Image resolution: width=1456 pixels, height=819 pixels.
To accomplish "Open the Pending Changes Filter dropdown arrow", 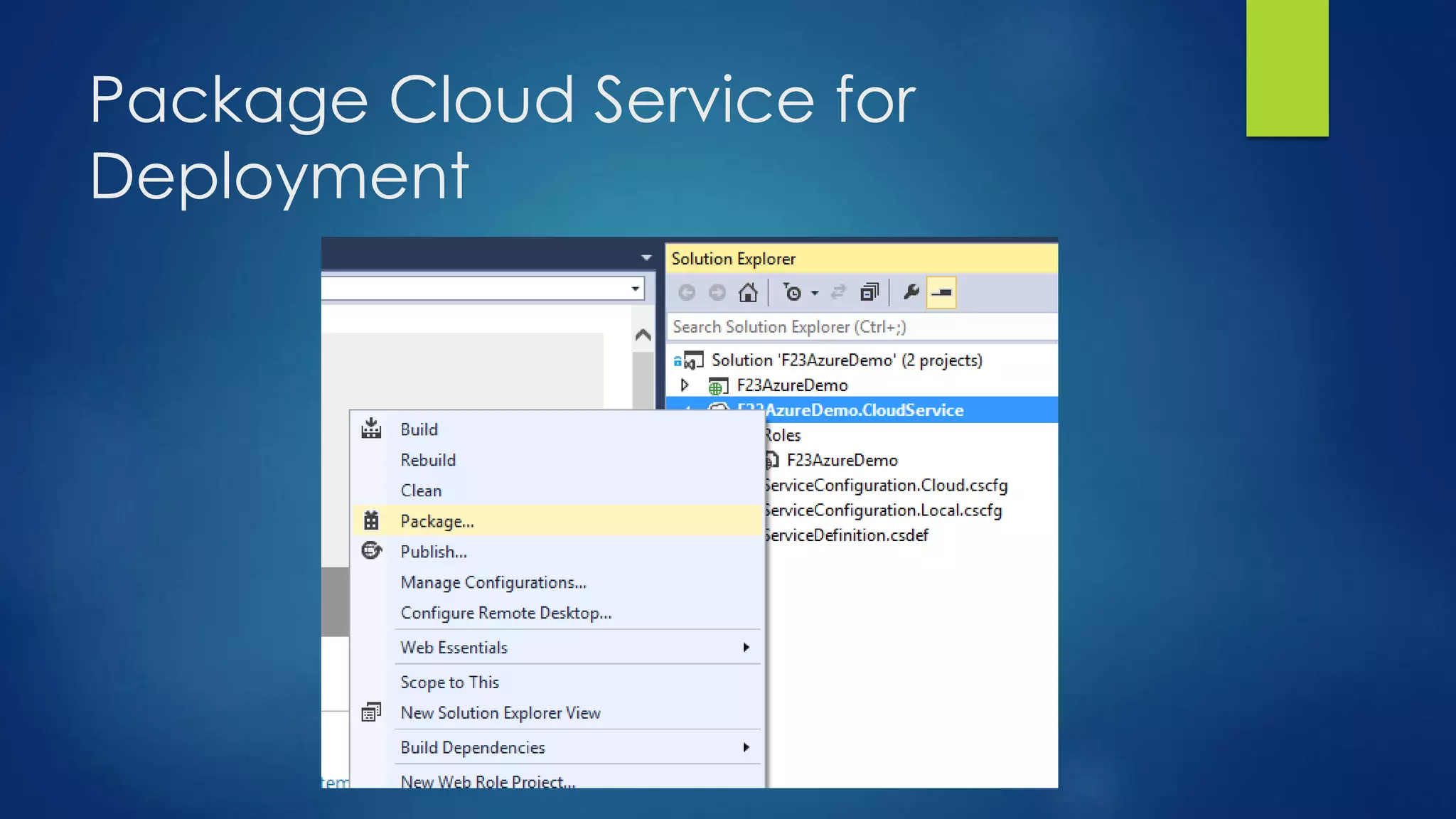I will point(815,293).
